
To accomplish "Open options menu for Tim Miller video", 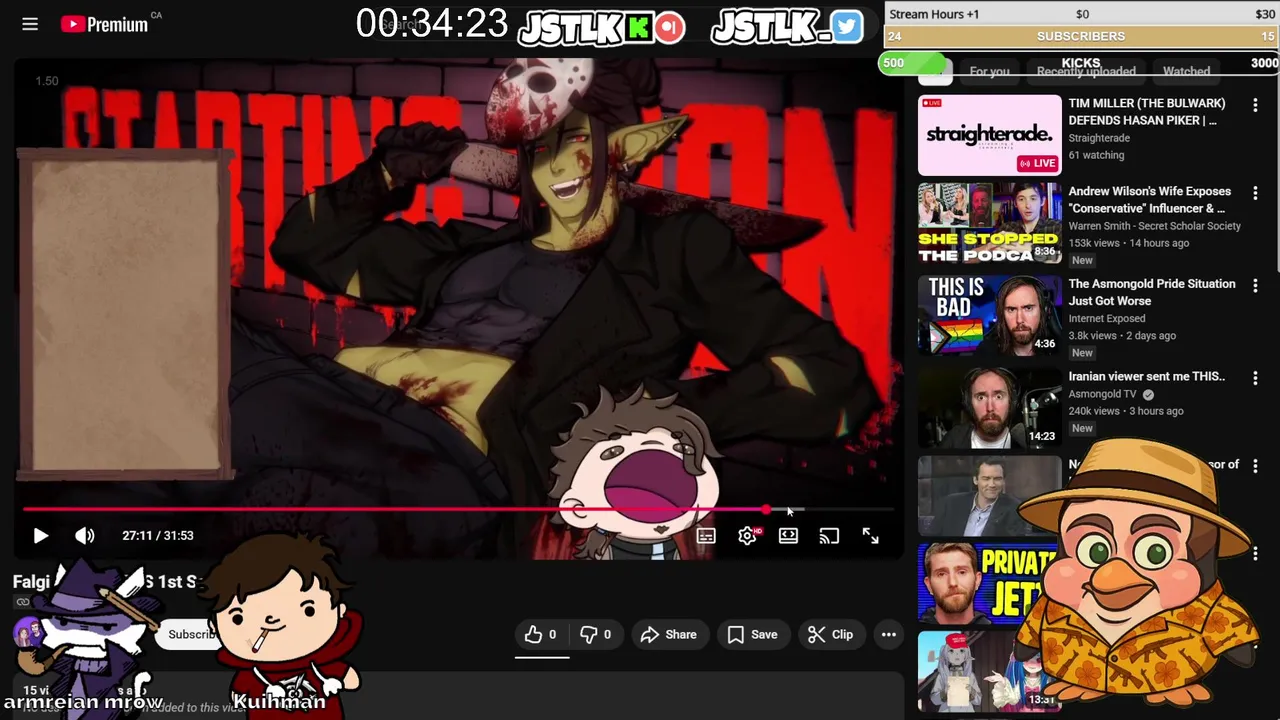I will [1255, 104].
